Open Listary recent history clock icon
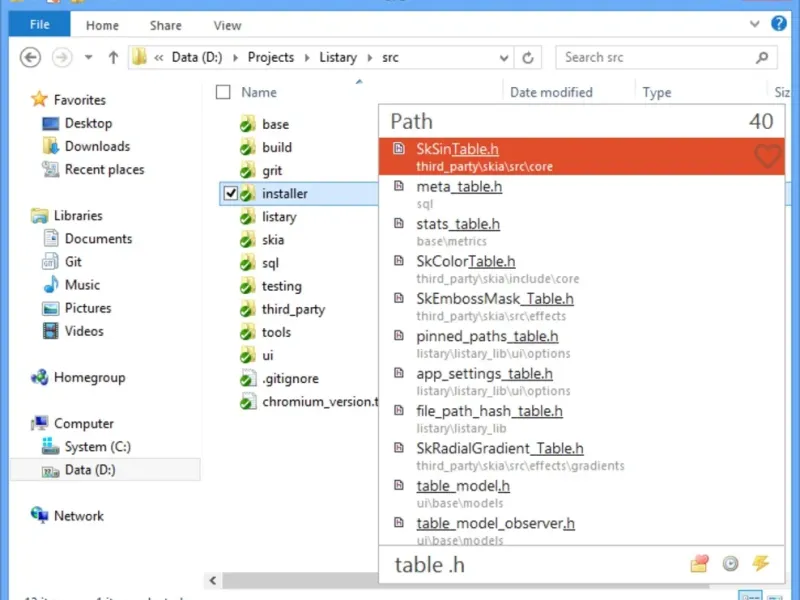 (730, 563)
